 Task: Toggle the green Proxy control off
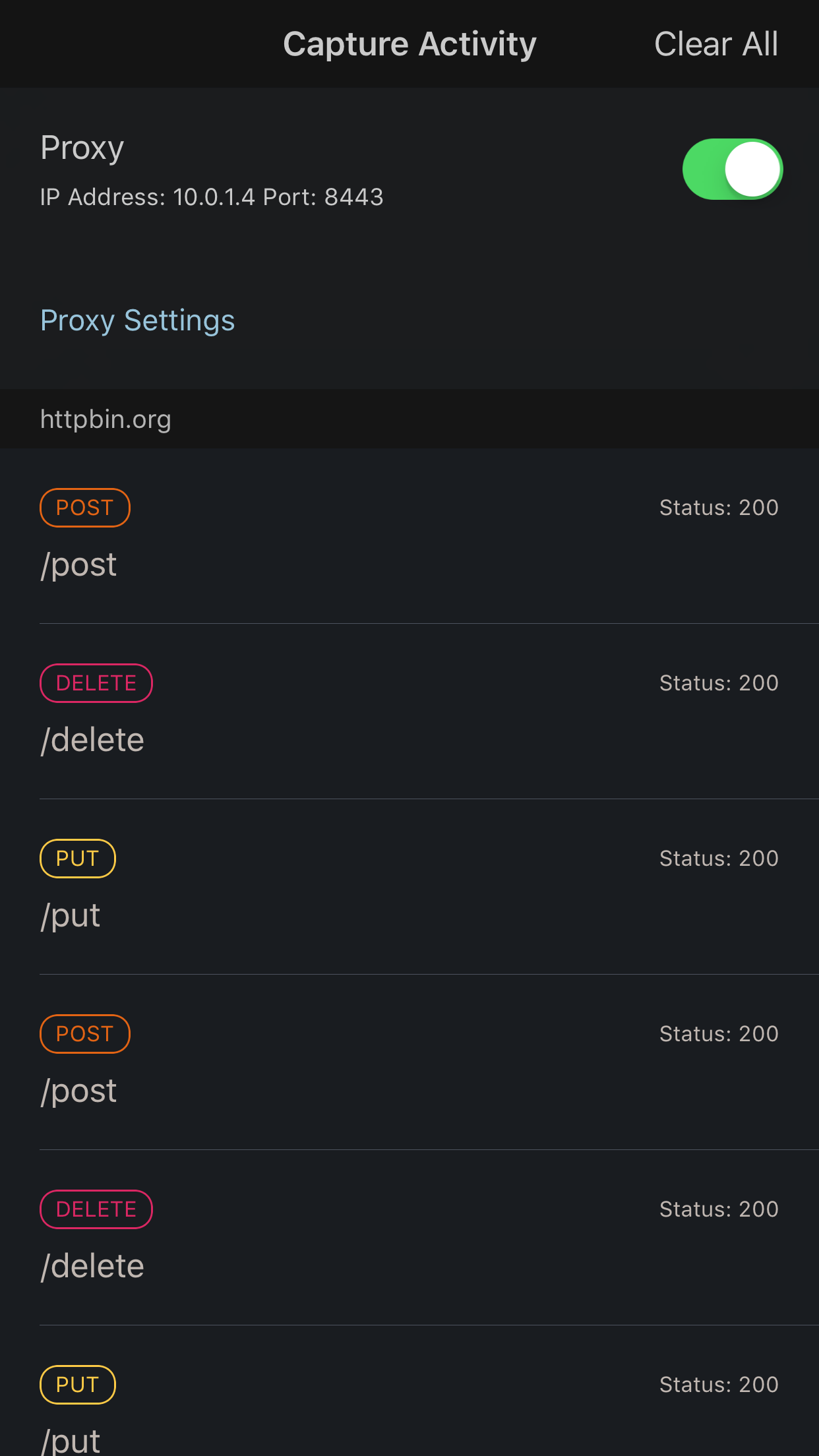coord(732,169)
